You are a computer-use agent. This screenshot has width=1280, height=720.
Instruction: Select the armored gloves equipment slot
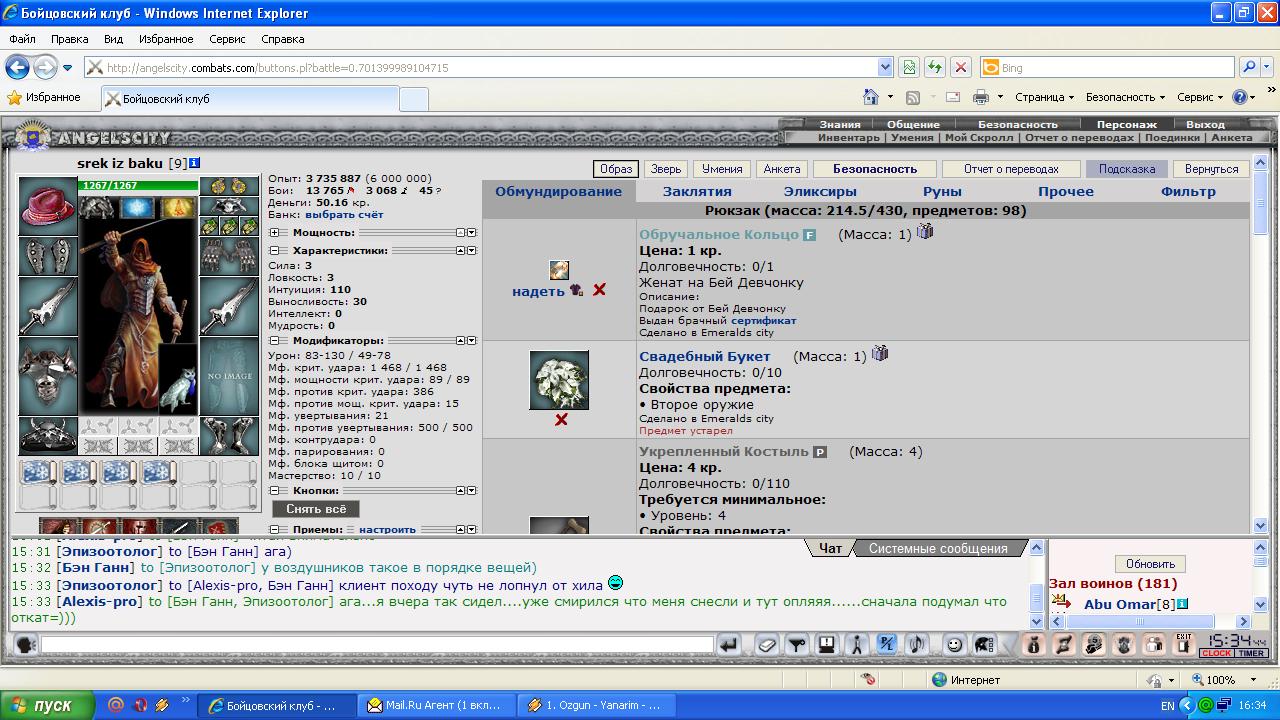[x=229, y=256]
